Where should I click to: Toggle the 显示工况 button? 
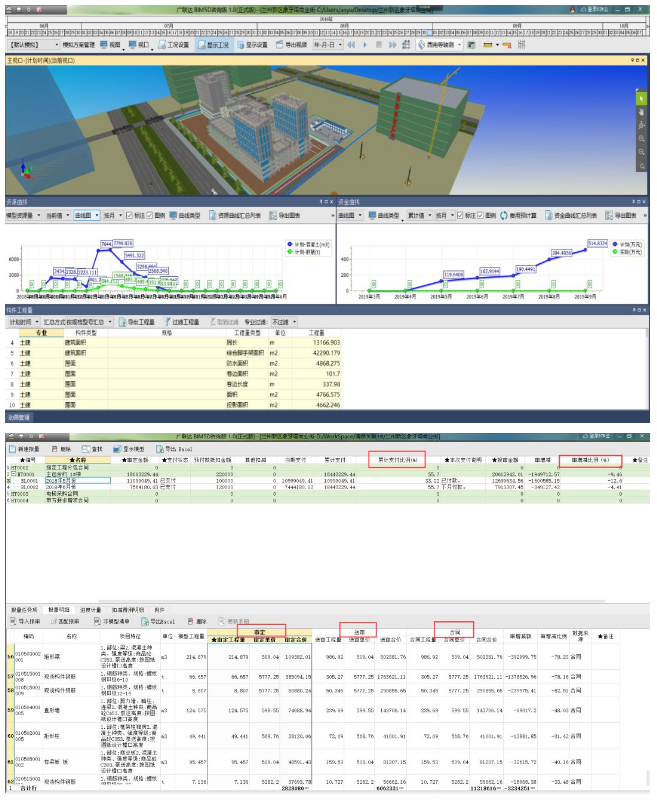click(x=213, y=45)
